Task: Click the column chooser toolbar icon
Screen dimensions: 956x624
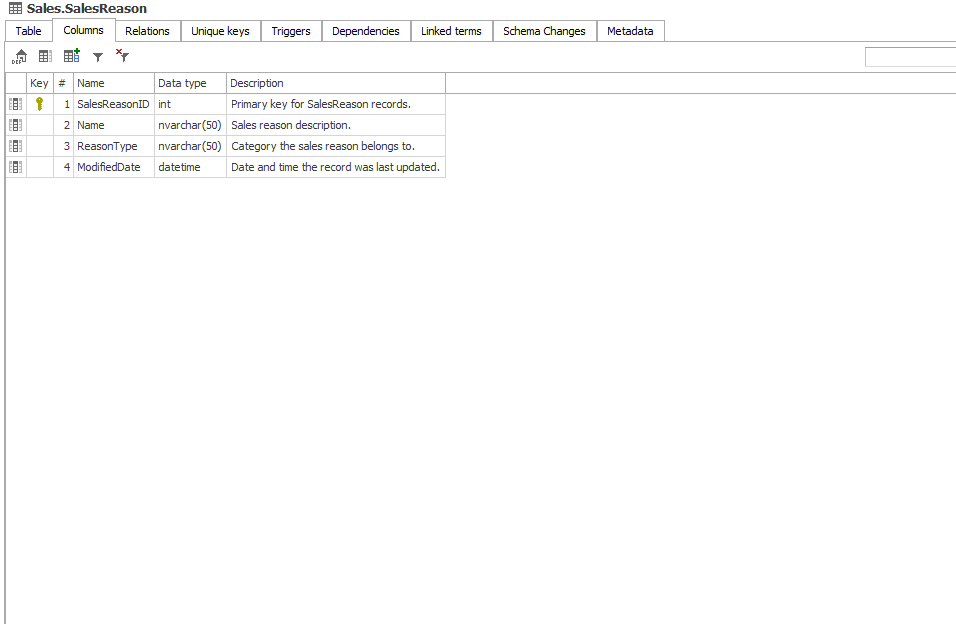Action: [x=45, y=57]
